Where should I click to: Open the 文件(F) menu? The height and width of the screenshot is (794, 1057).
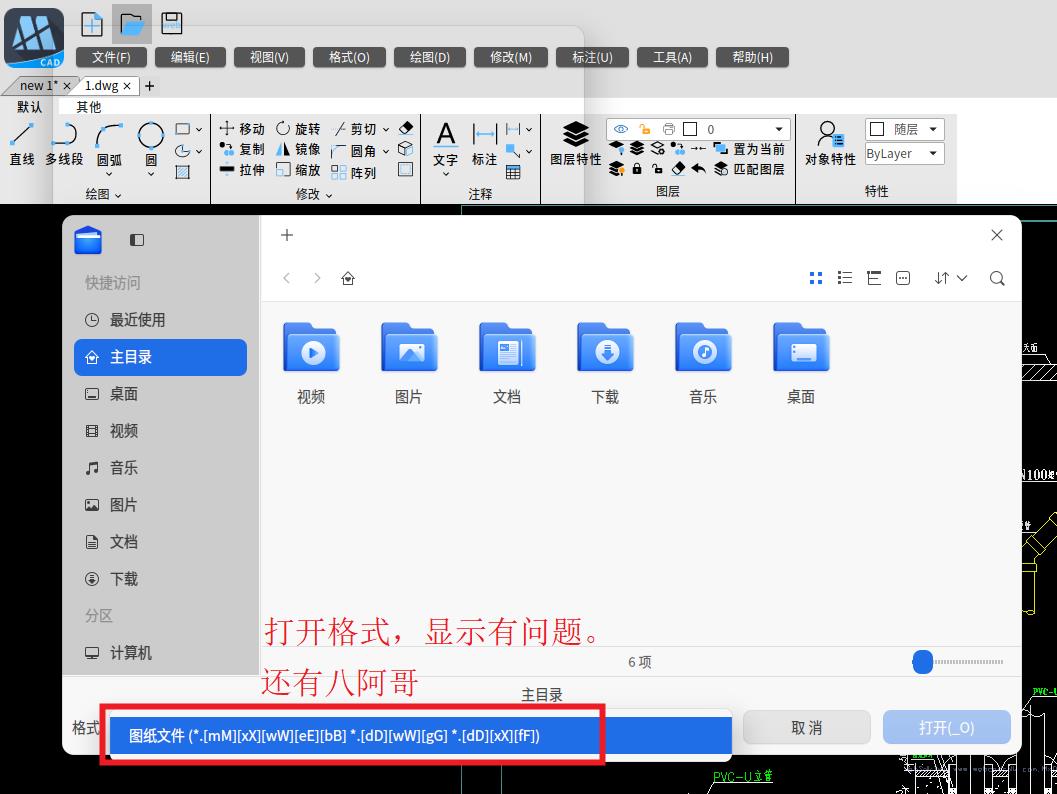(x=111, y=57)
